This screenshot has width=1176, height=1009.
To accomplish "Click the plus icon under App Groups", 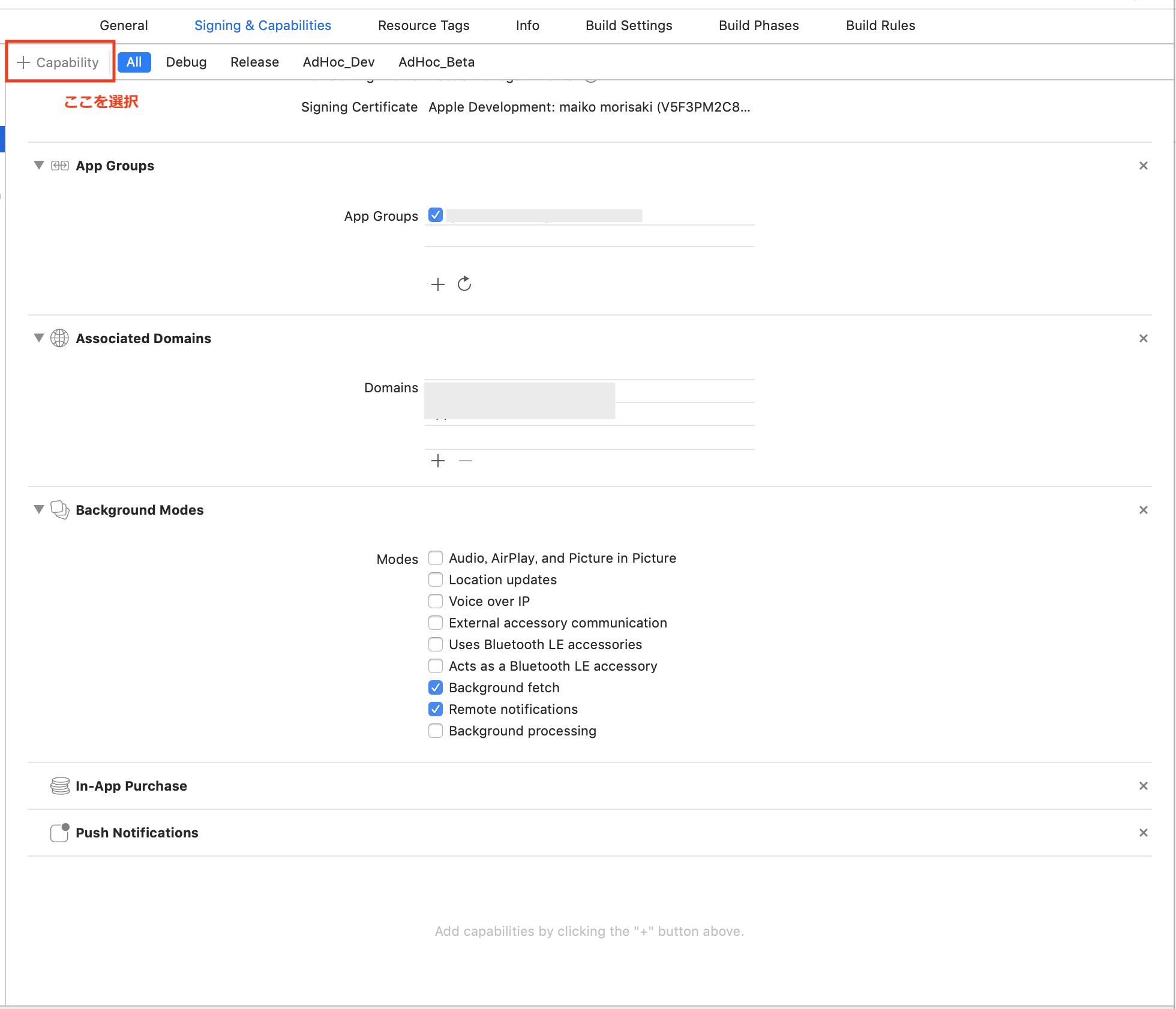I will pos(438,284).
